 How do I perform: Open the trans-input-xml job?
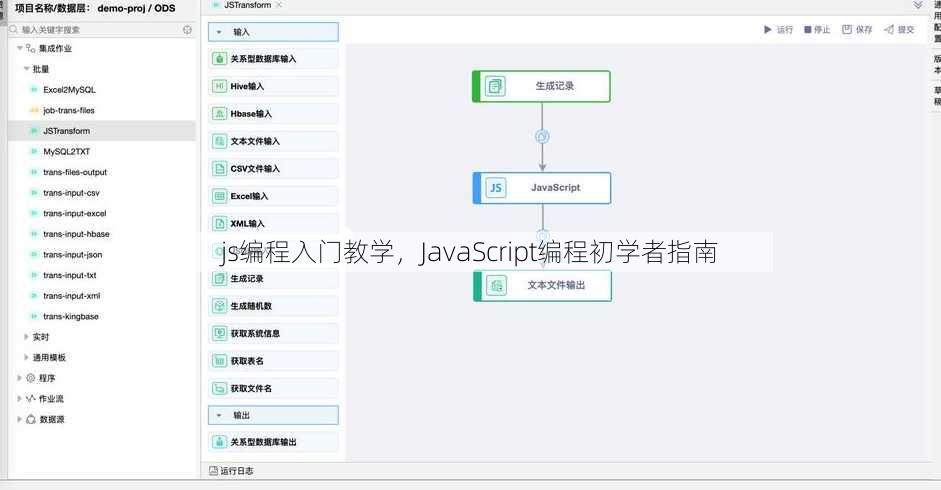[71, 295]
